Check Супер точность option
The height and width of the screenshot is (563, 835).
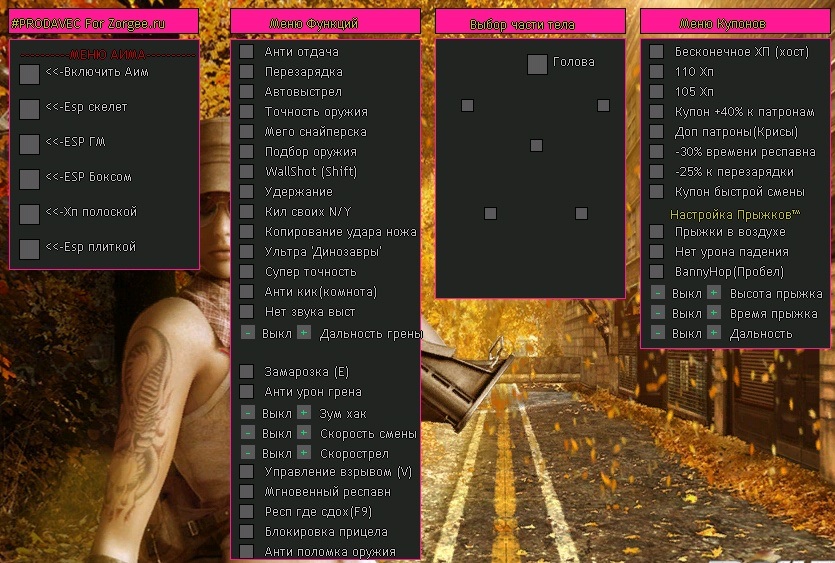pos(247,272)
